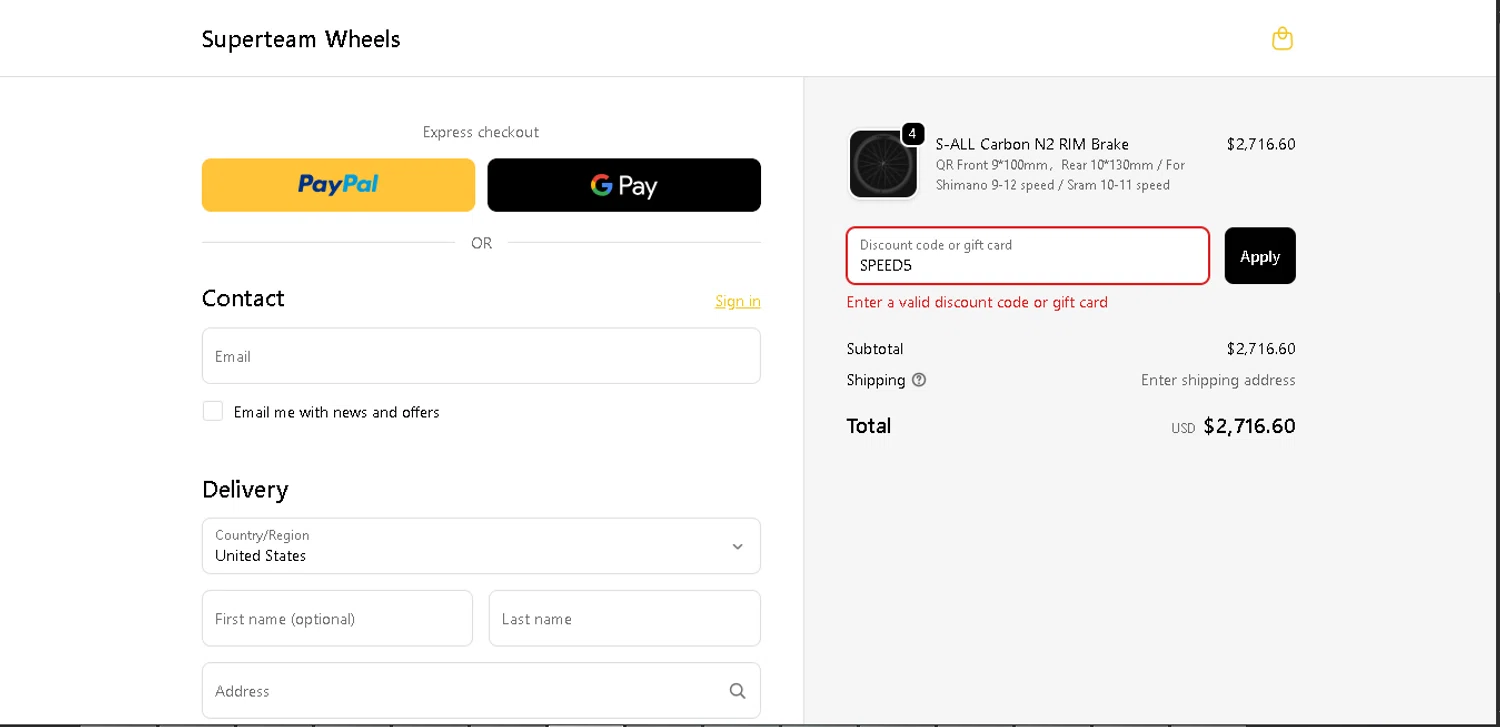The image size is (1500, 727).
Task: Click the 'S-ALL Carbon N2 RIM Brake' title
Action: click(1032, 144)
